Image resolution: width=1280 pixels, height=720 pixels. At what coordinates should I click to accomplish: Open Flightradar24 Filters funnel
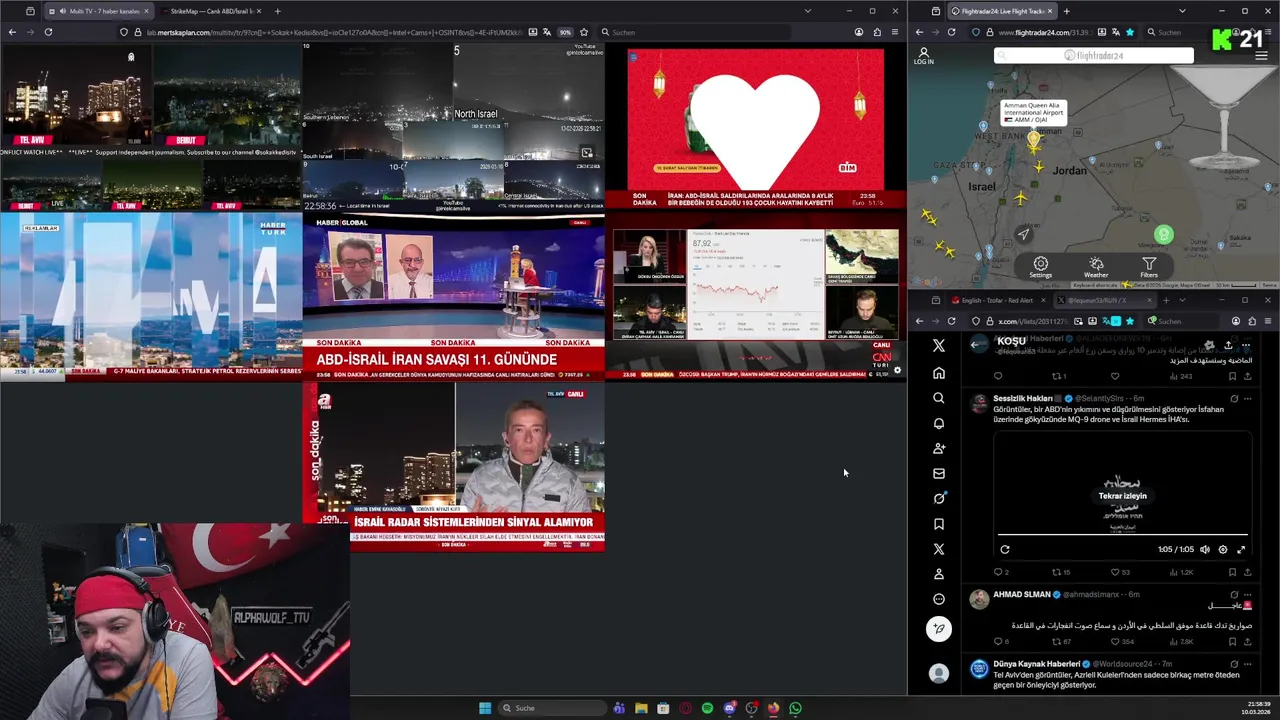pyautogui.click(x=1149, y=268)
